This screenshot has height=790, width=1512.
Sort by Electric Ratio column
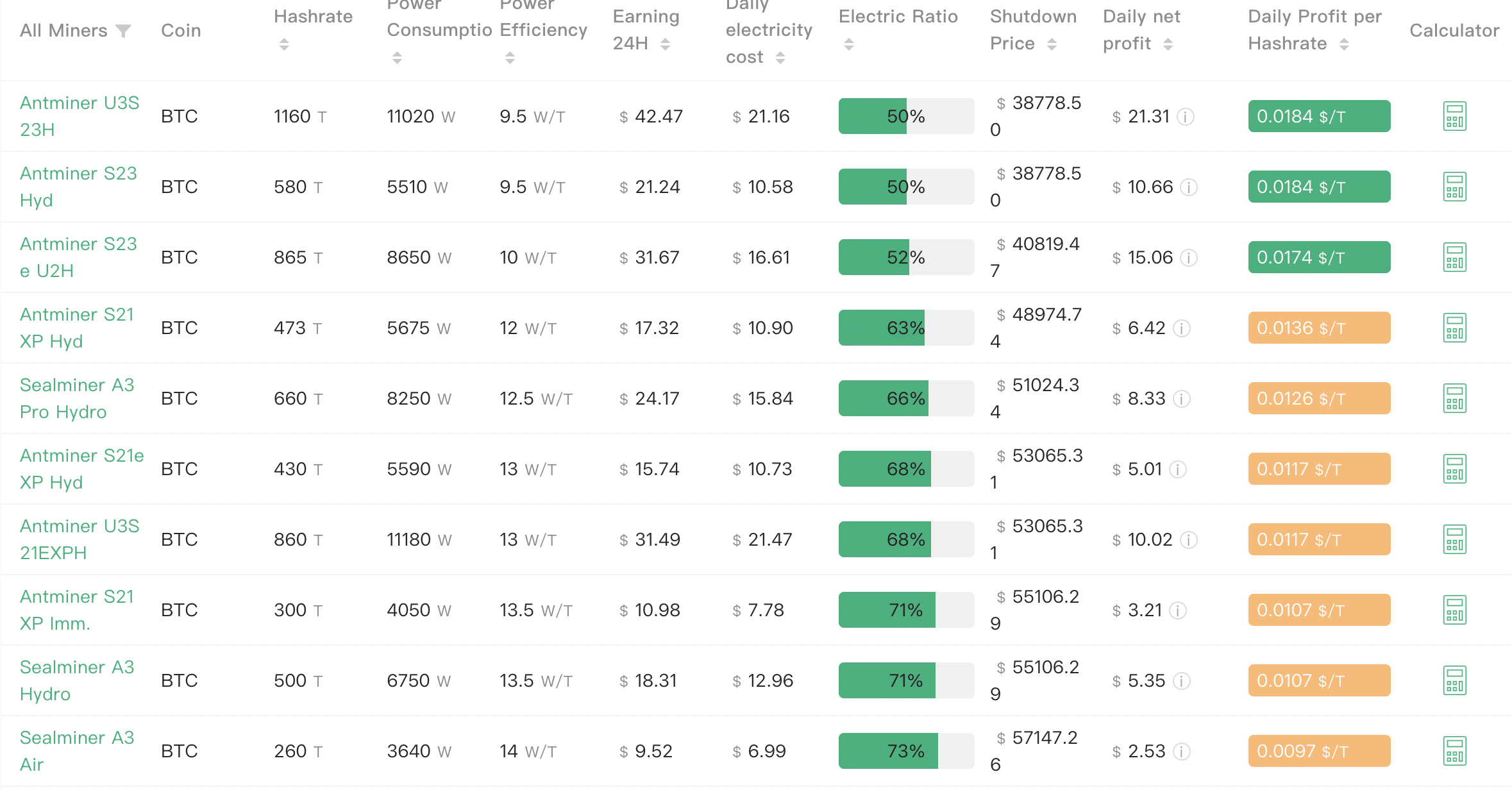tap(849, 44)
